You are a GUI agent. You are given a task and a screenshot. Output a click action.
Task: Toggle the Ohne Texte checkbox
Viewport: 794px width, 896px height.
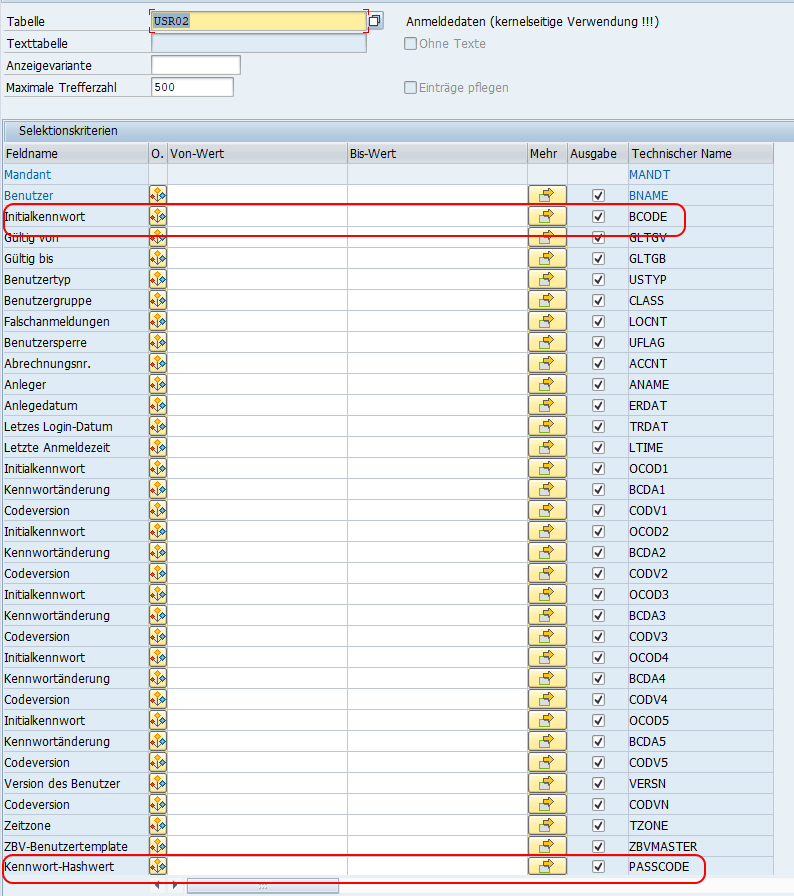click(410, 43)
